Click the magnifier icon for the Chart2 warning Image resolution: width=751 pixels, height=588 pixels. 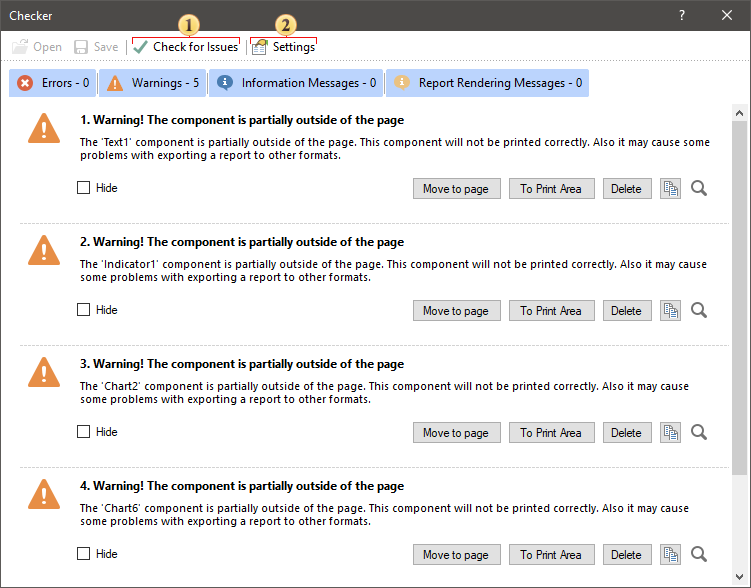coord(699,433)
